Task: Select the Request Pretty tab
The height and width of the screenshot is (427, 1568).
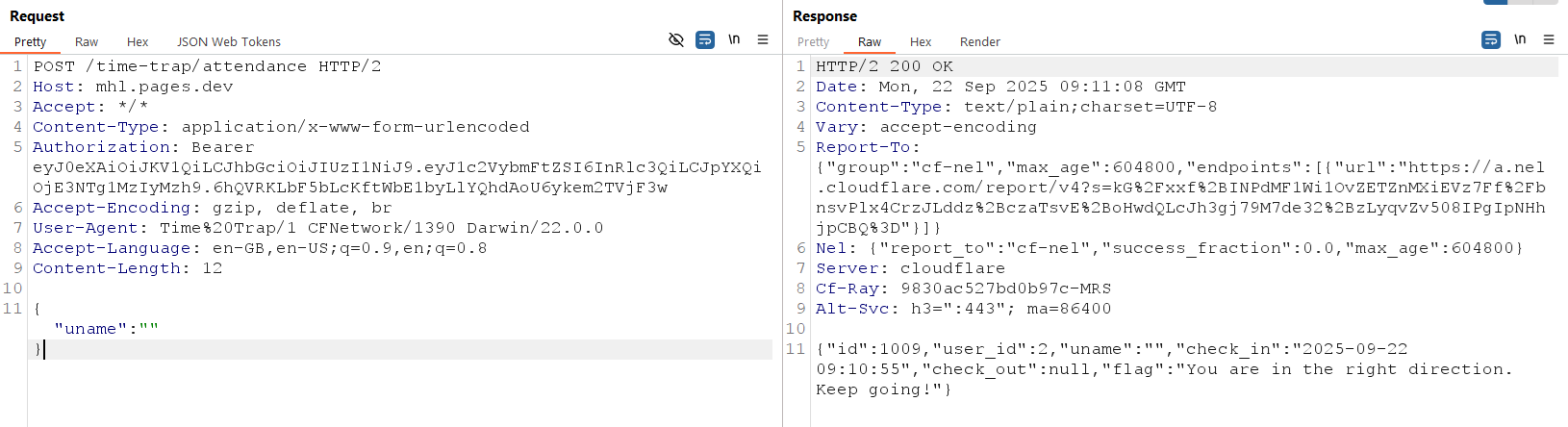Action: click(x=30, y=42)
